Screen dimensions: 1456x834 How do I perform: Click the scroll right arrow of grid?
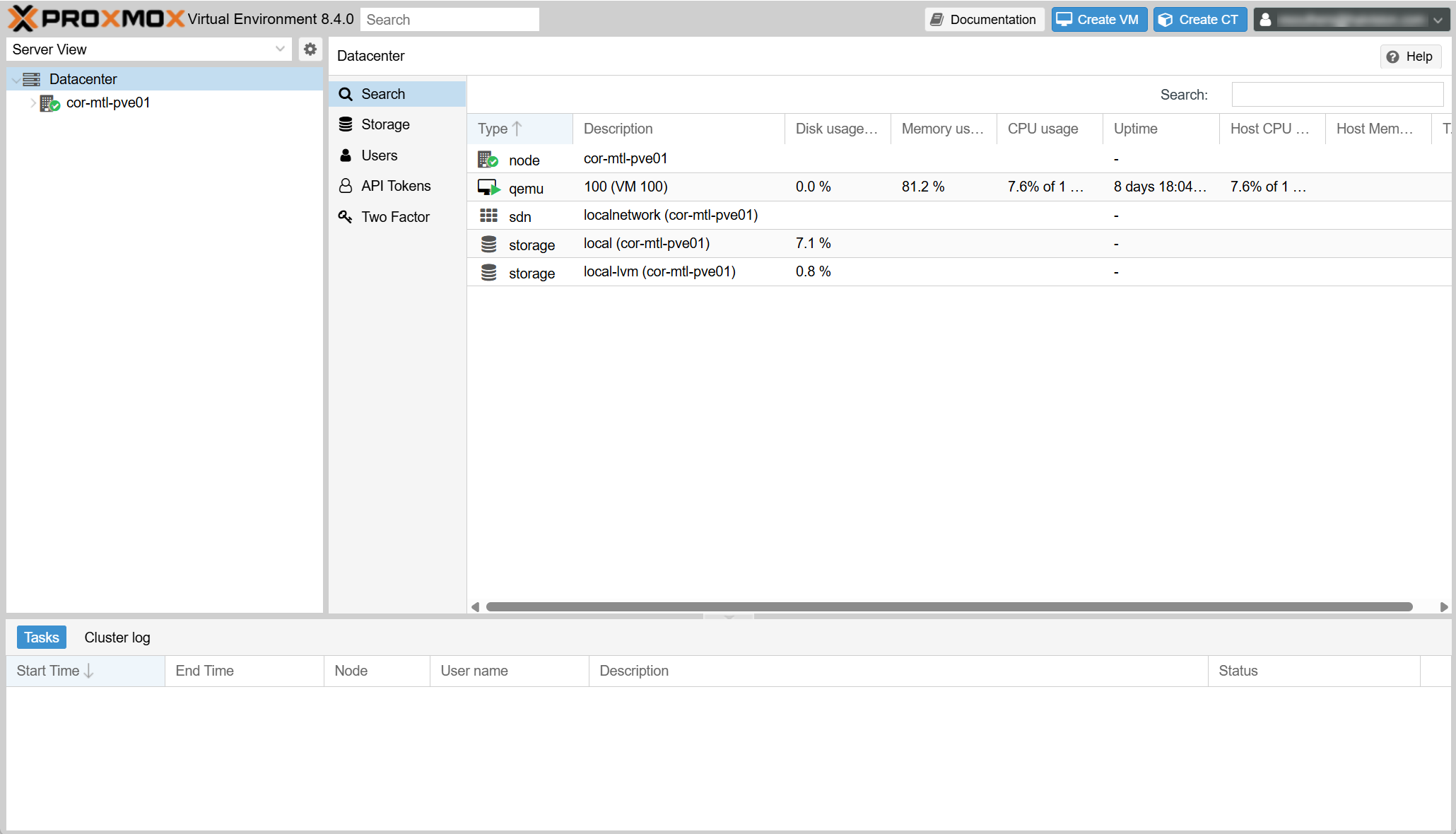(1444, 607)
